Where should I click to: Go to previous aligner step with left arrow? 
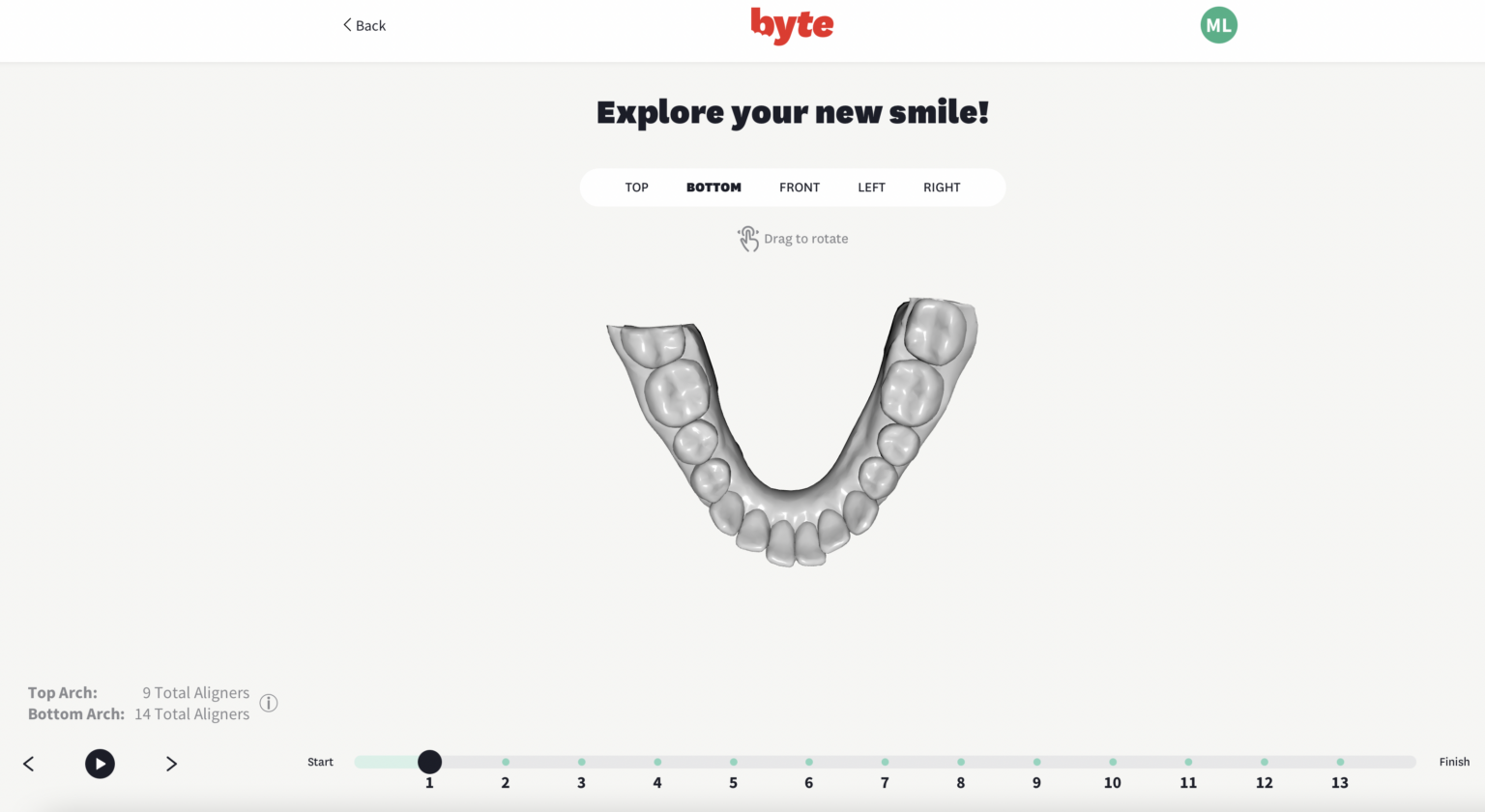pos(28,764)
